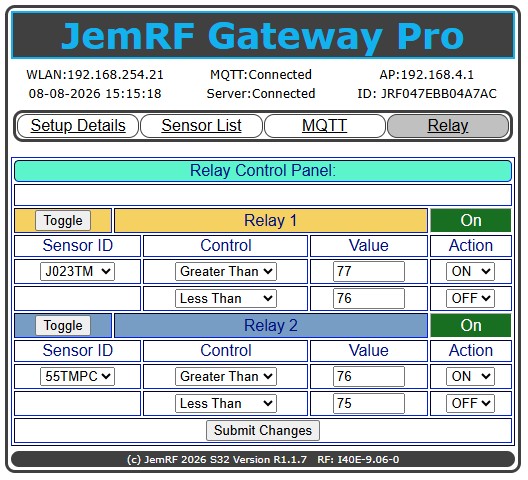Image resolution: width=528 pixels, height=480 pixels.
Task: Select the Relay tab
Action: coord(448,126)
